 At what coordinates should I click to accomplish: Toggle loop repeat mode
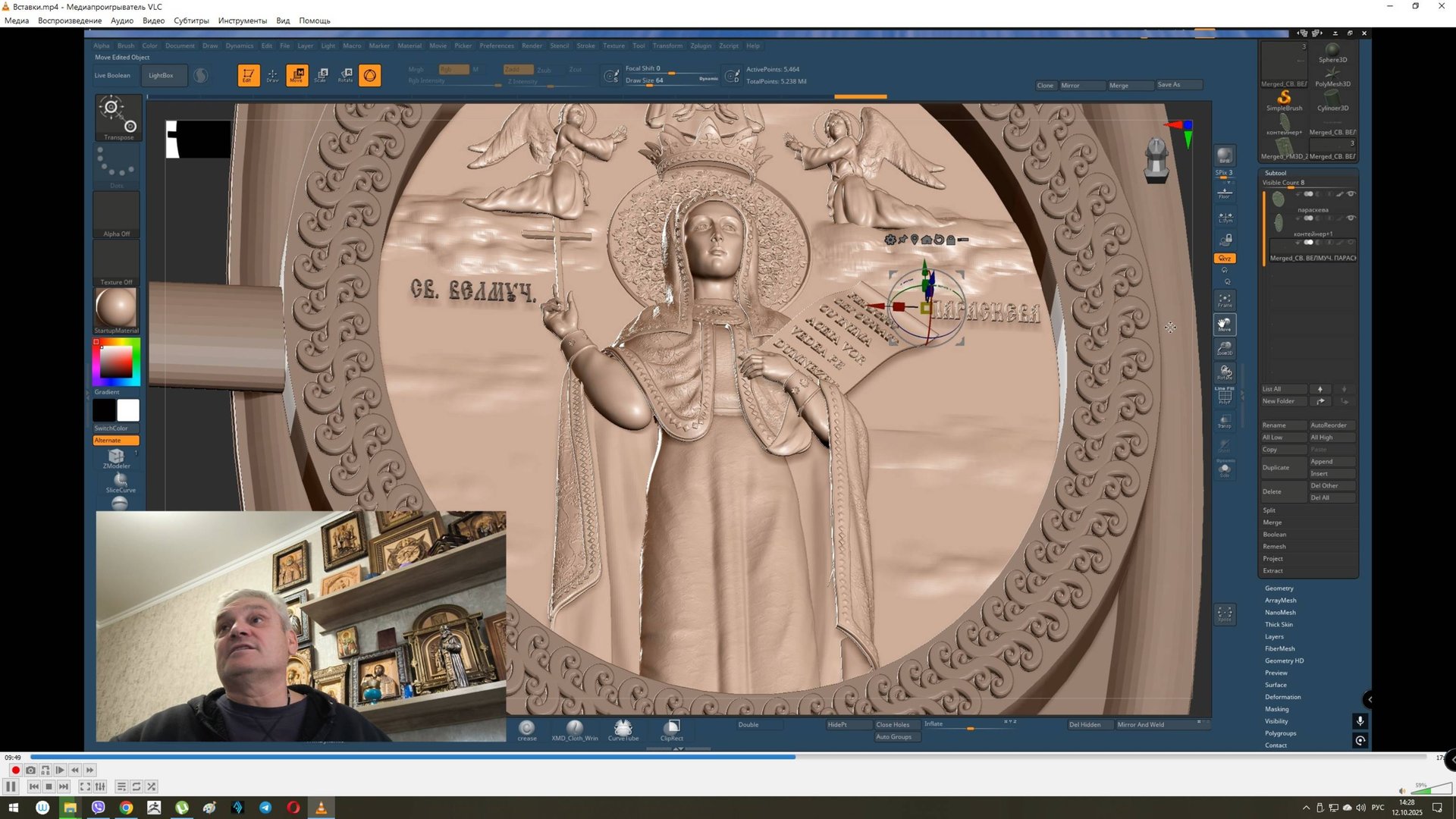coord(136,786)
